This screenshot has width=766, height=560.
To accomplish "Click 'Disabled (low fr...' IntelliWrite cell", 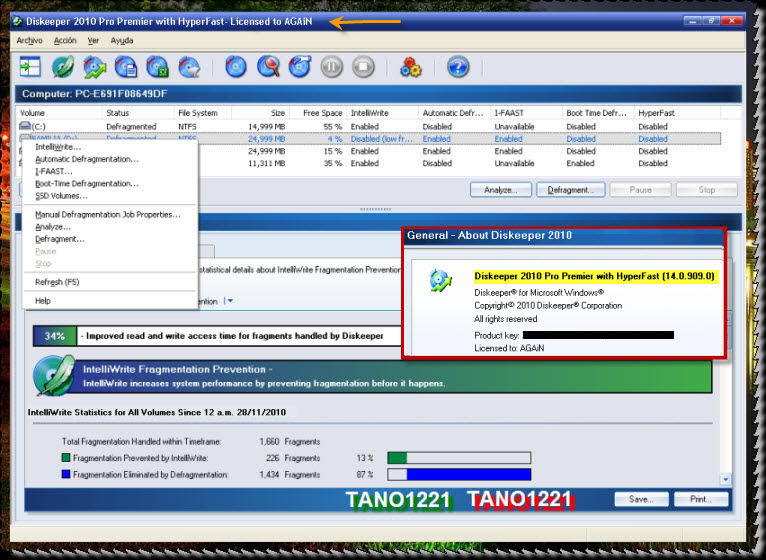I will tap(382, 139).
